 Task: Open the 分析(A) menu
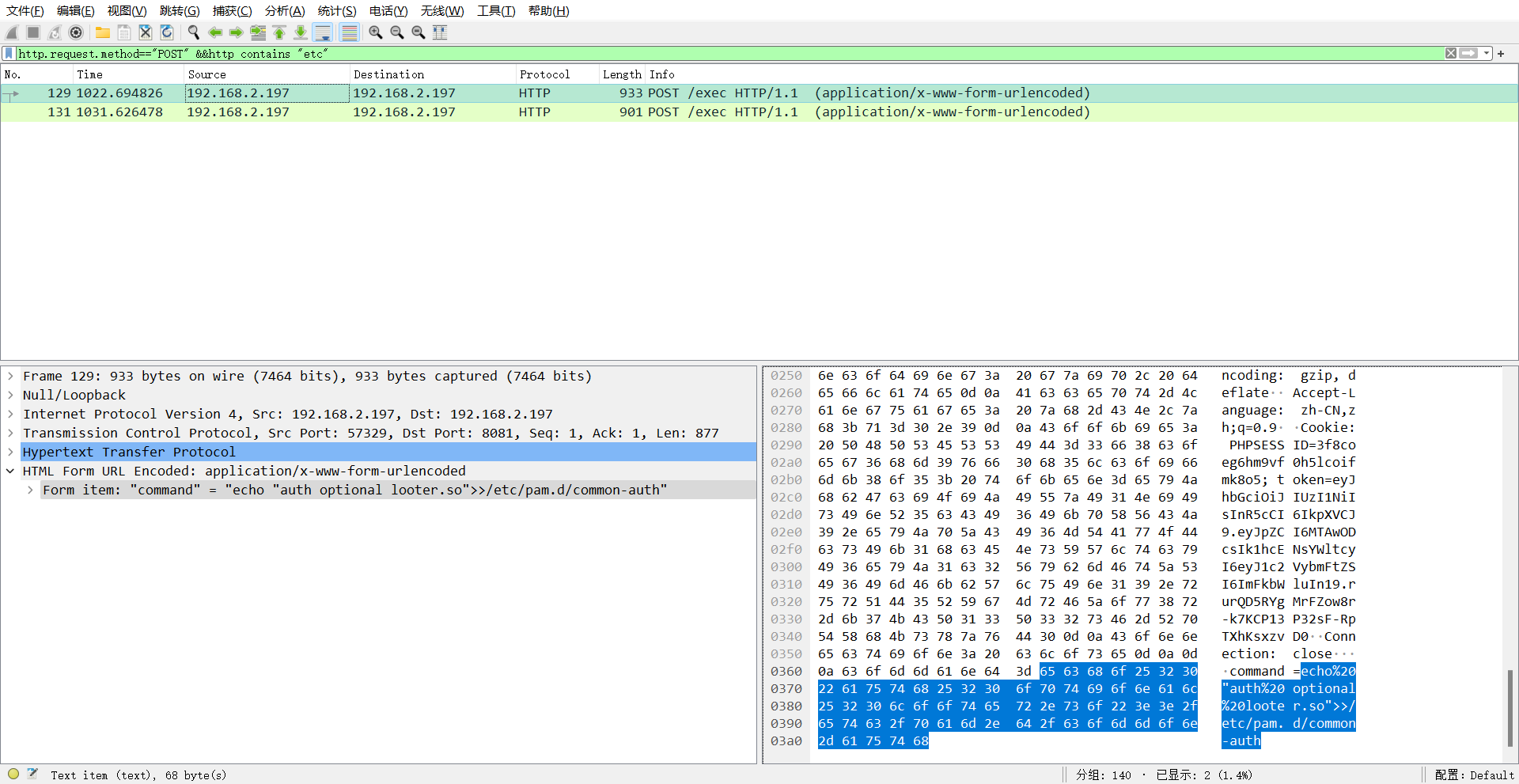(x=284, y=10)
